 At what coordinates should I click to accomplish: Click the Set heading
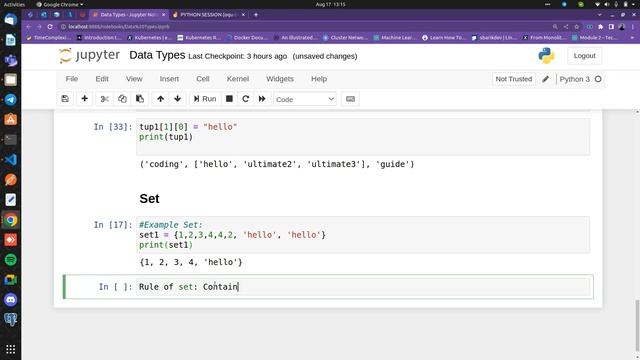pos(149,199)
